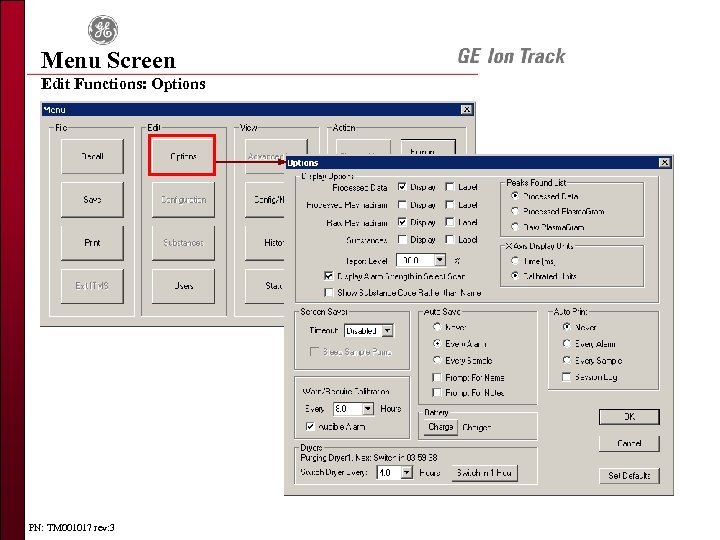The height and width of the screenshot is (540, 720).
Task: Set Auto Print to Never
Action: click(567, 327)
